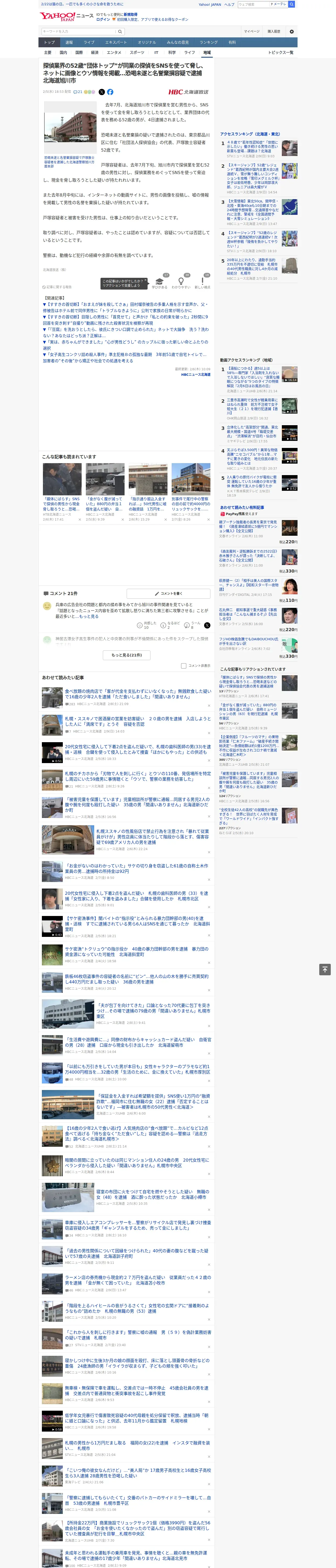Click the 'コメントを書く' pencil button
The image size is (336, 1568).
(168, 593)
